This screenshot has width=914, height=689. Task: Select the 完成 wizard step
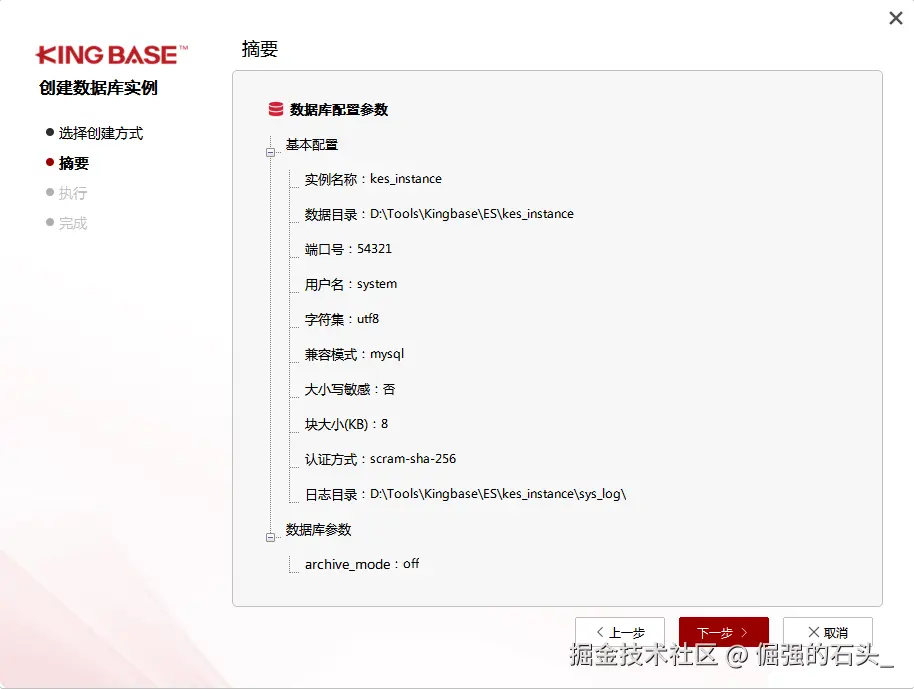click(74, 222)
